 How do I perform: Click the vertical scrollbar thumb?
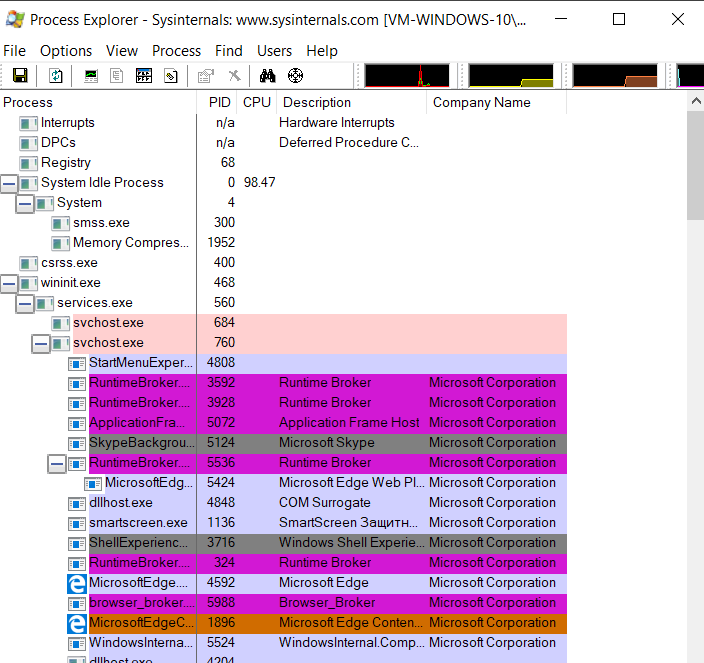click(695, 165)
